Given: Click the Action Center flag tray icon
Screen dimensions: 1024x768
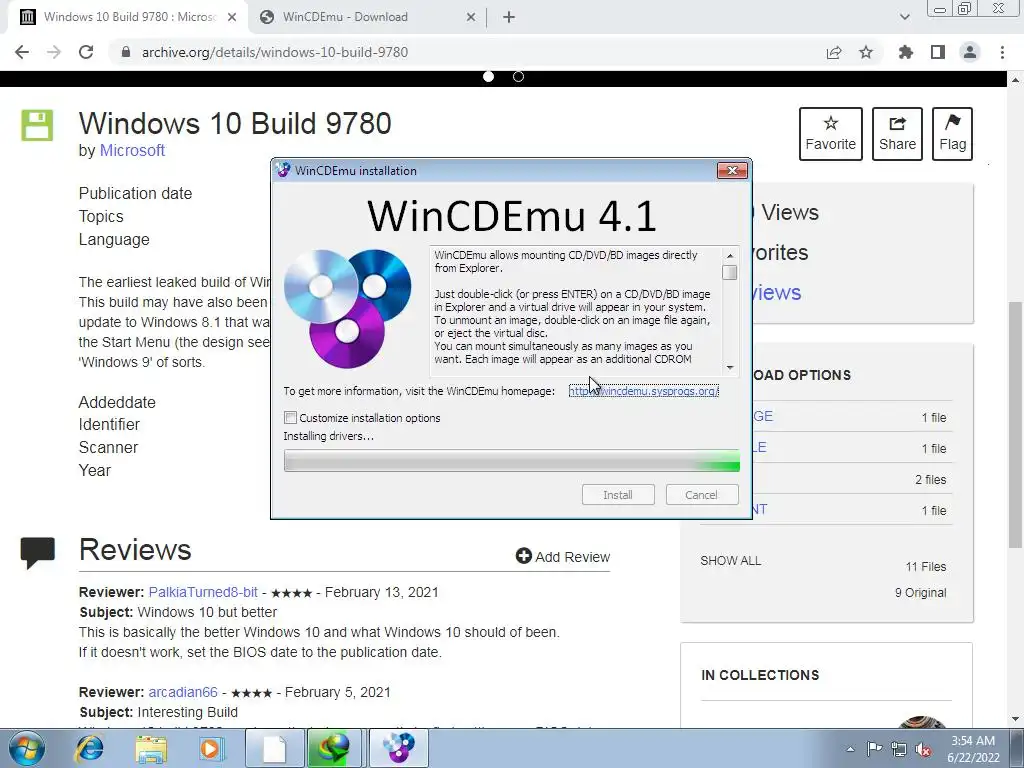Looking at the screenshot, I should pyautogui.click(x=874, y=749).
